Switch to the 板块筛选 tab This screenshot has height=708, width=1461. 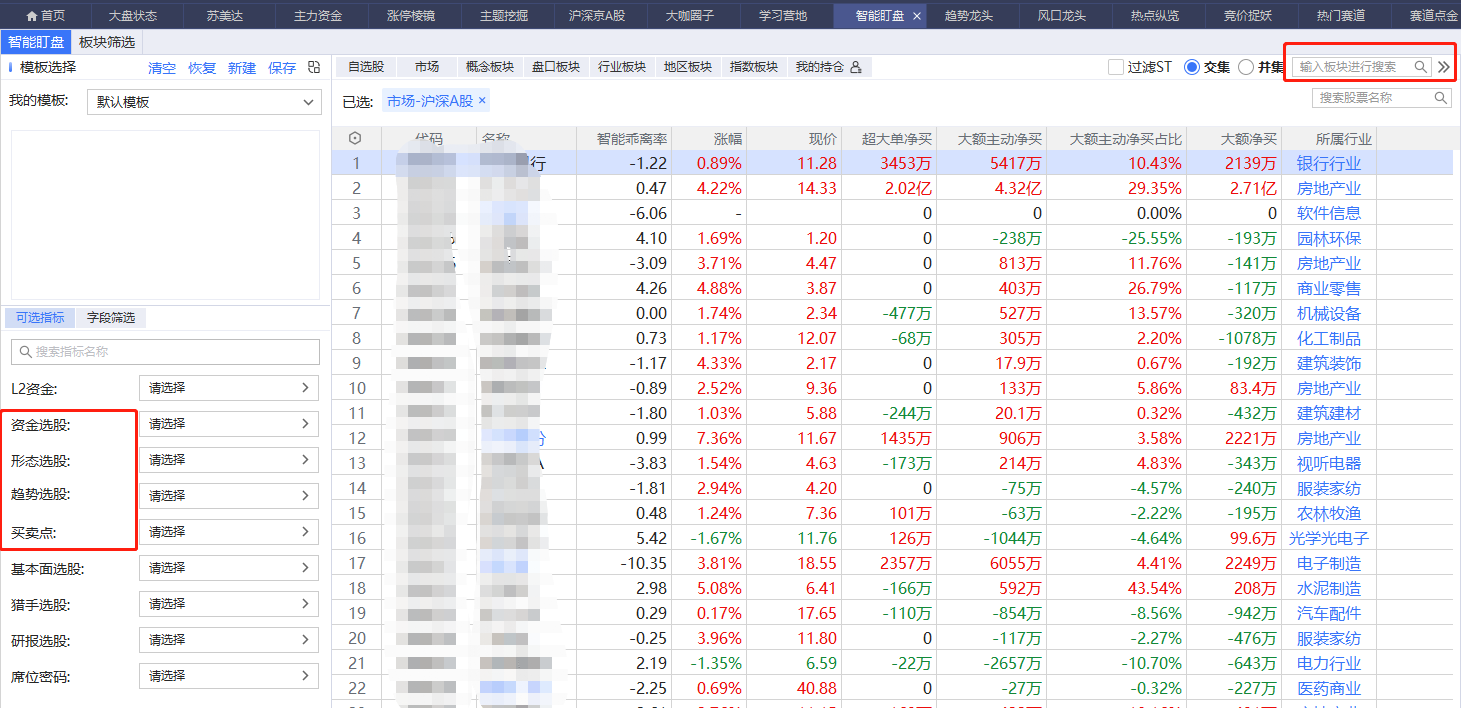click(106, 42)
